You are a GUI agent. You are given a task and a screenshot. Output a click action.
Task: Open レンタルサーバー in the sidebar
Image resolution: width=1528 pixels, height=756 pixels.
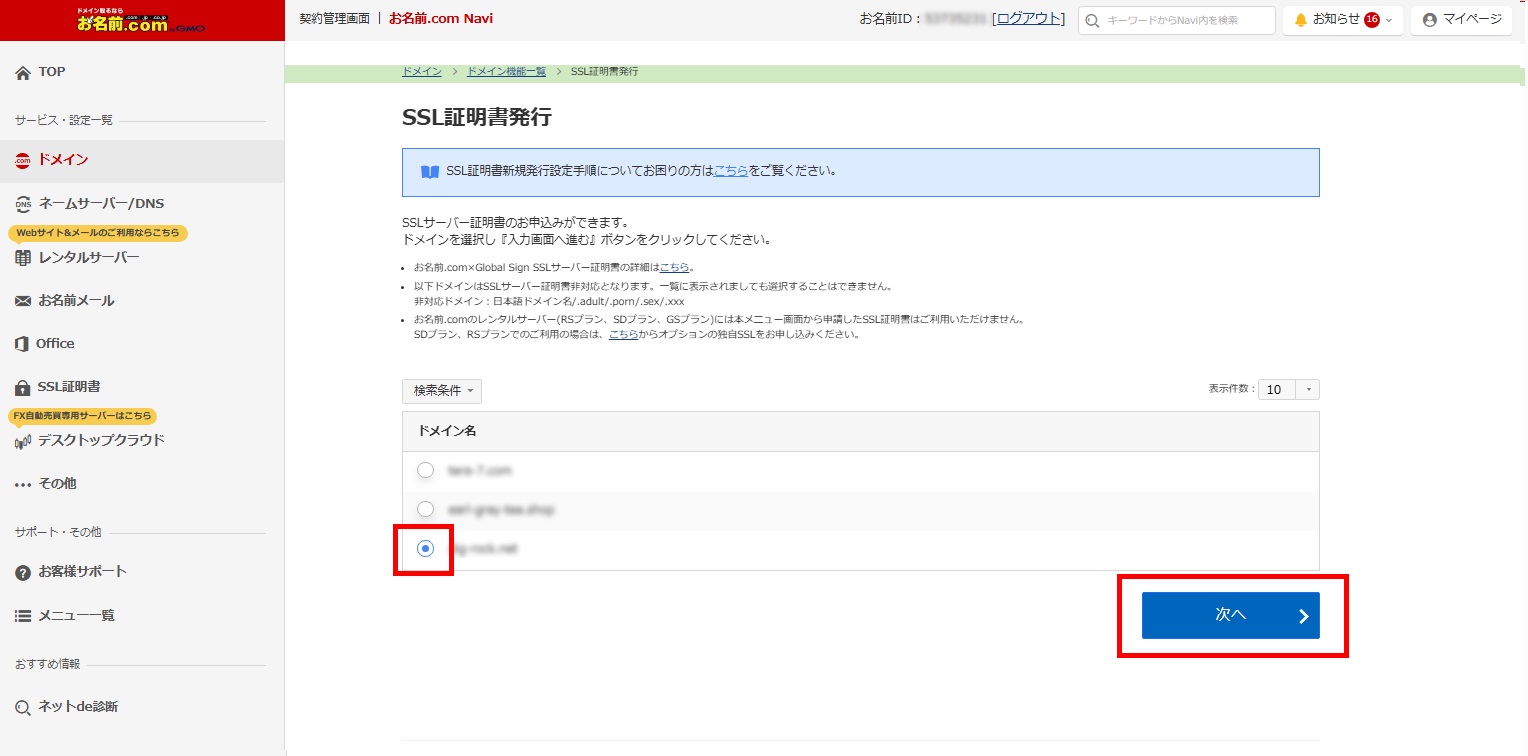coord(88,258)
